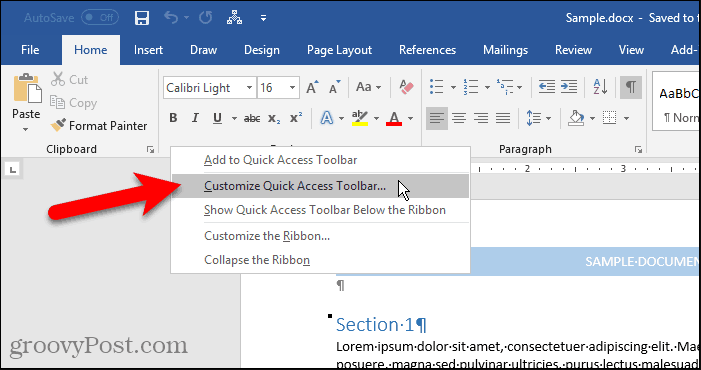Click the Multilevel List icon
Screen dimensions: 701x370
click(x=505, y=87)
